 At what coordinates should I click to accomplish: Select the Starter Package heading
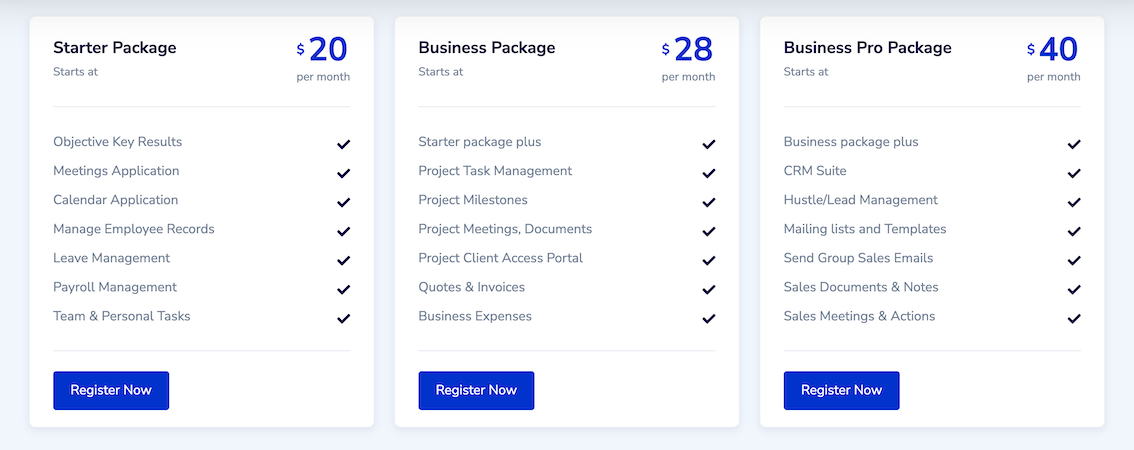click(114, 48)
